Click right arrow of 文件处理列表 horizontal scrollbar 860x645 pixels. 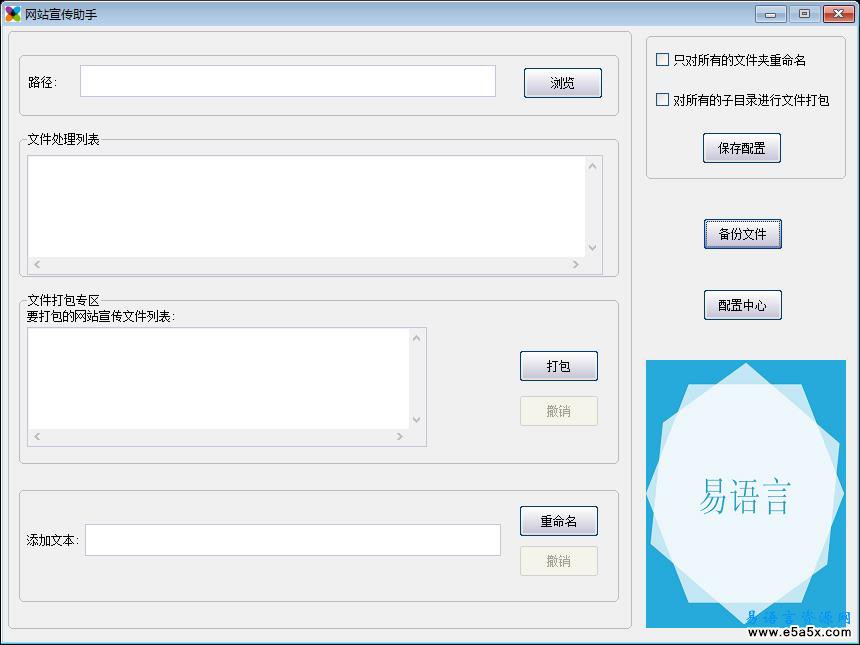point(575,264)
